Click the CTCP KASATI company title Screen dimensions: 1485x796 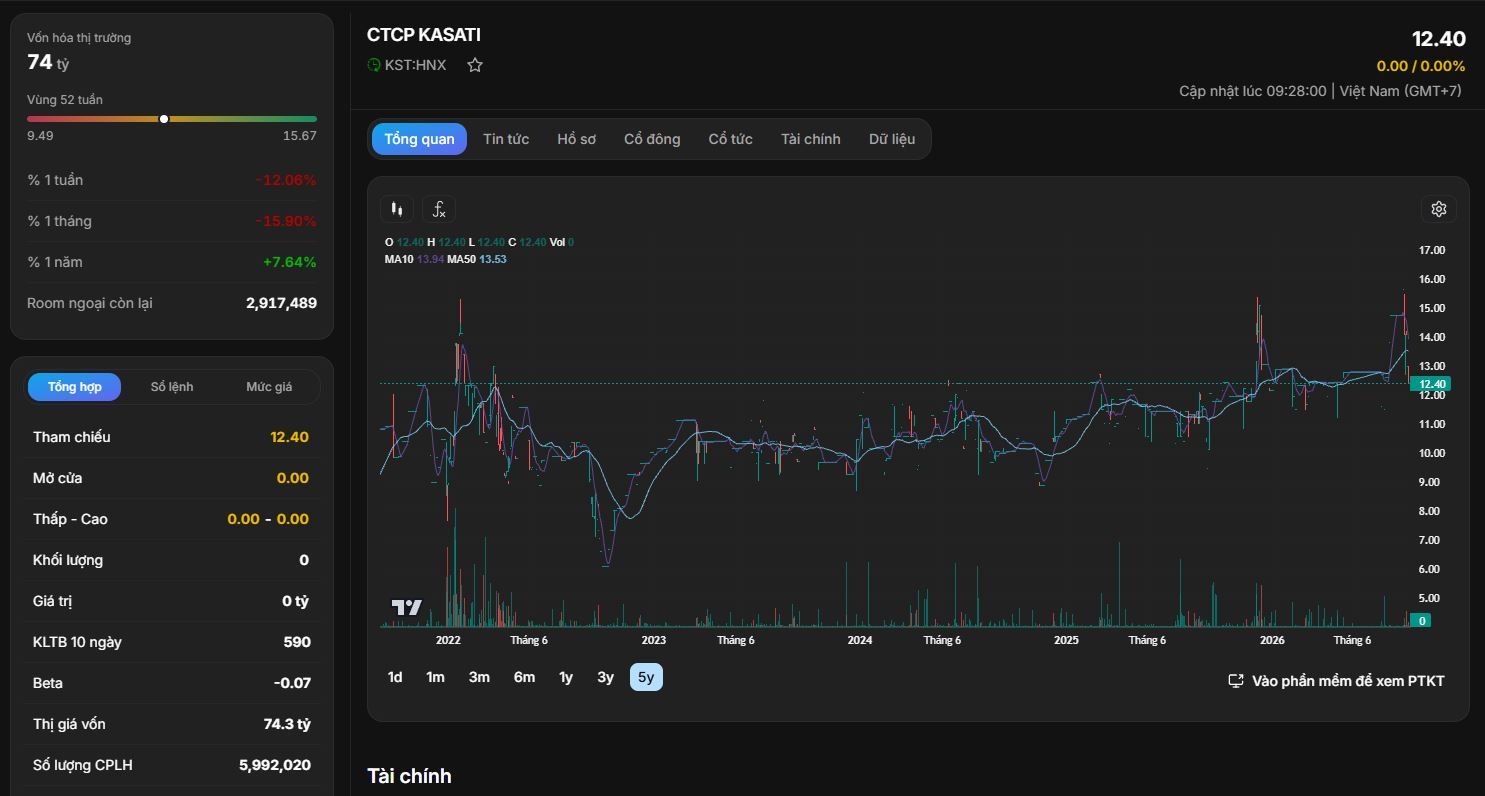coord(424,34)
